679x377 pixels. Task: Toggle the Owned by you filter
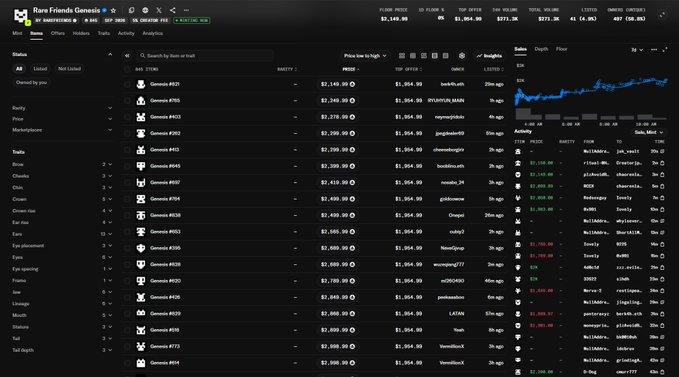[x=31, y=82]
